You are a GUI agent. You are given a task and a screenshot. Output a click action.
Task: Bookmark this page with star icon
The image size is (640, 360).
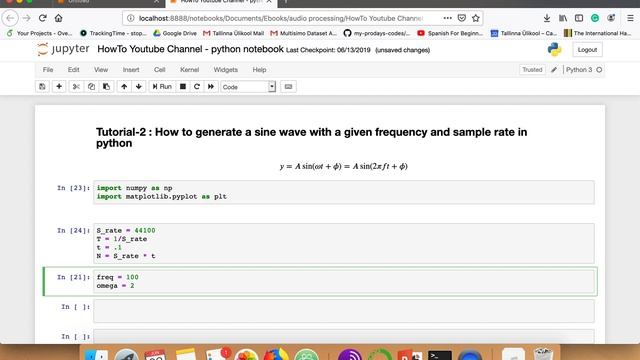pos(476,18)
